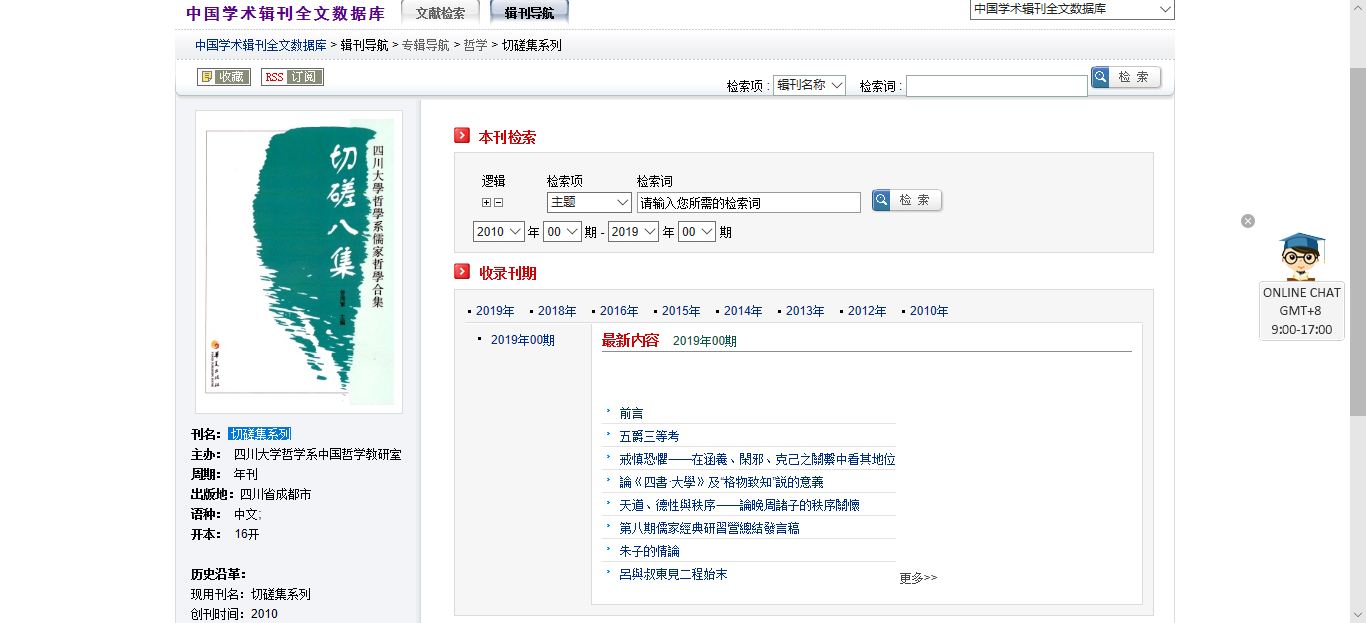Screen dimensions: 1366x623
Task: Open the 辑刊名称 search field dropdown
Action: coord(809,86)
